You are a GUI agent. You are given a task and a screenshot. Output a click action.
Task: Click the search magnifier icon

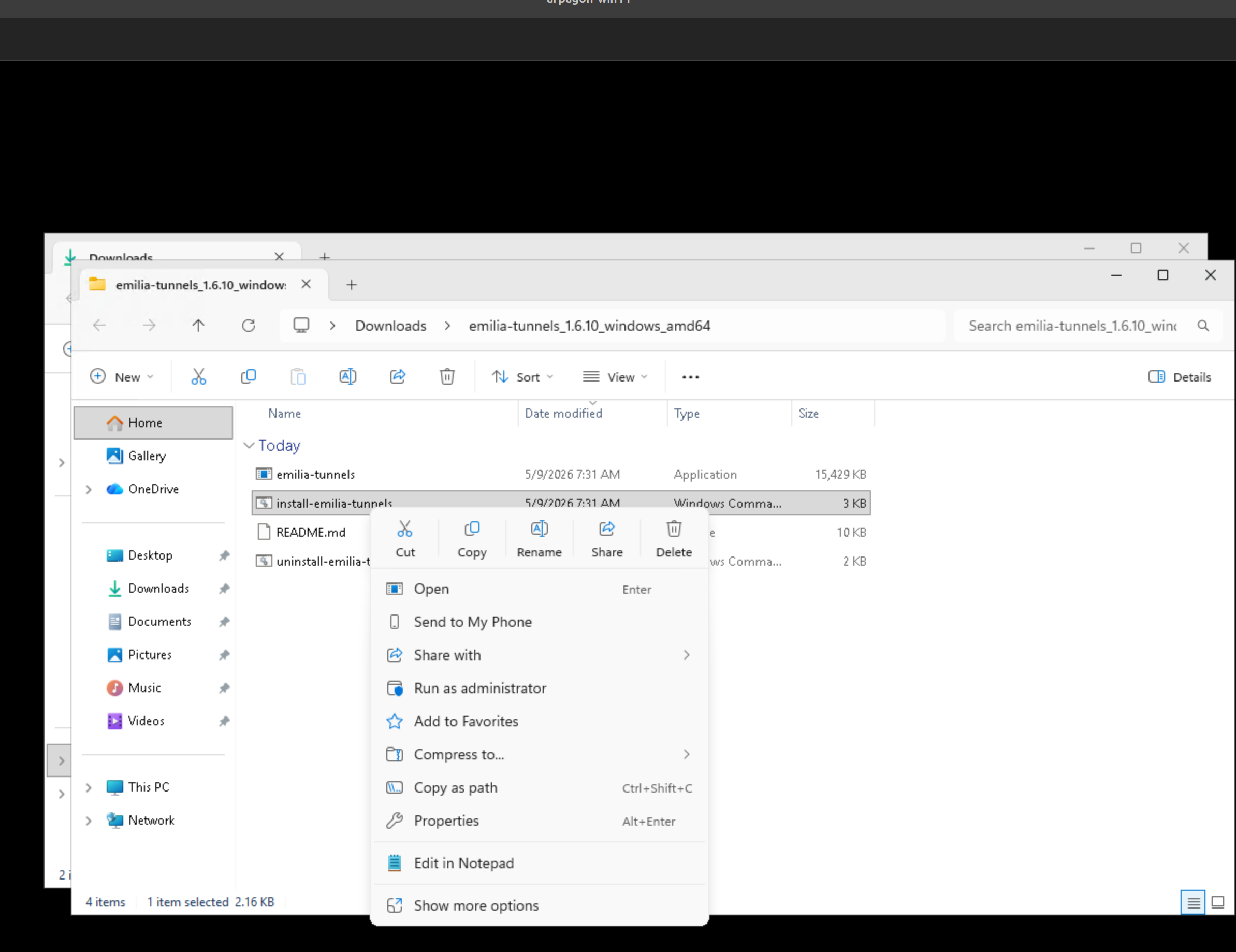tap(1203, 326)
